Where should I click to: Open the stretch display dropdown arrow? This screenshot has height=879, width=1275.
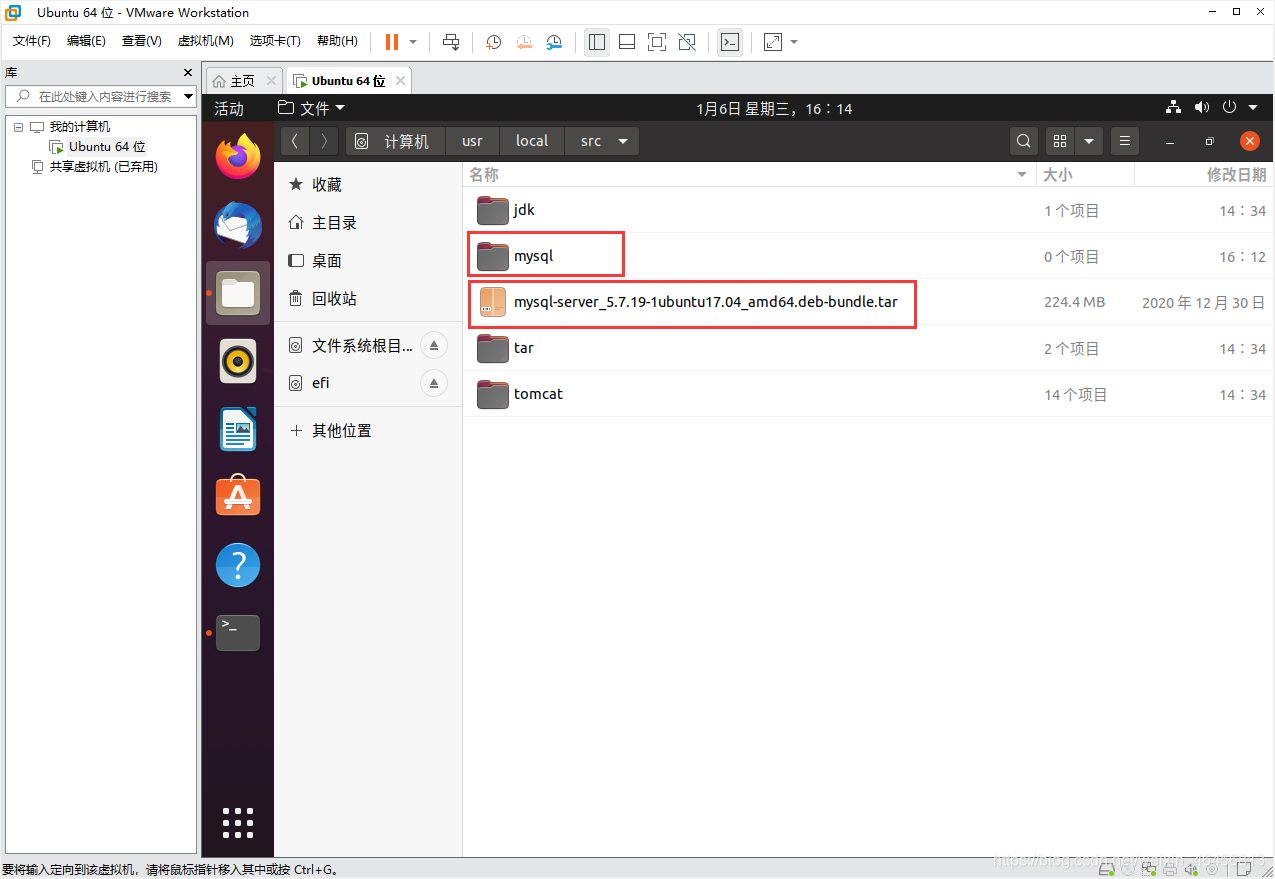tap(794, 42)
